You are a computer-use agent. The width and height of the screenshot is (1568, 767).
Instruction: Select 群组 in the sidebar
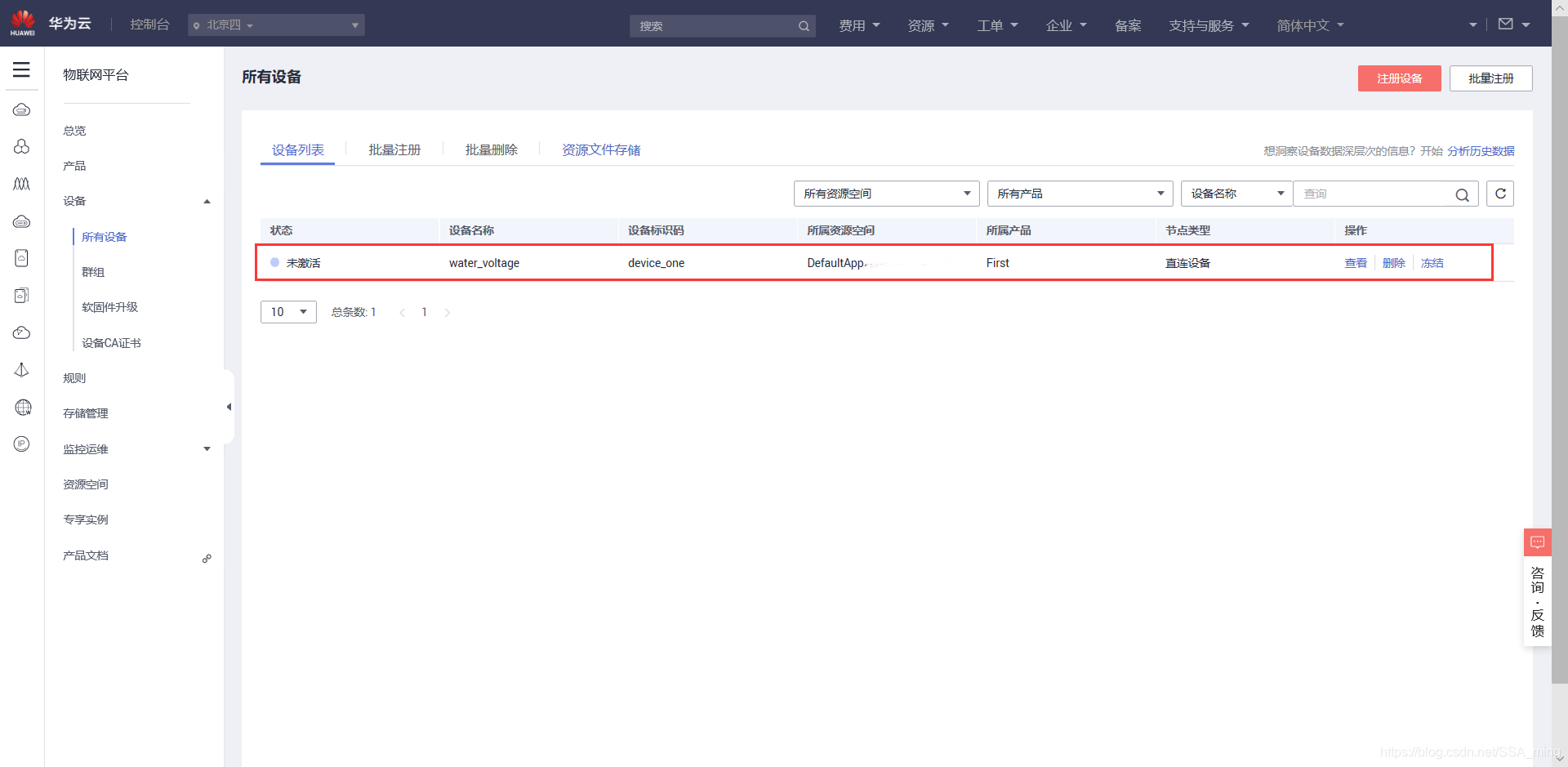tap(93, 272)
